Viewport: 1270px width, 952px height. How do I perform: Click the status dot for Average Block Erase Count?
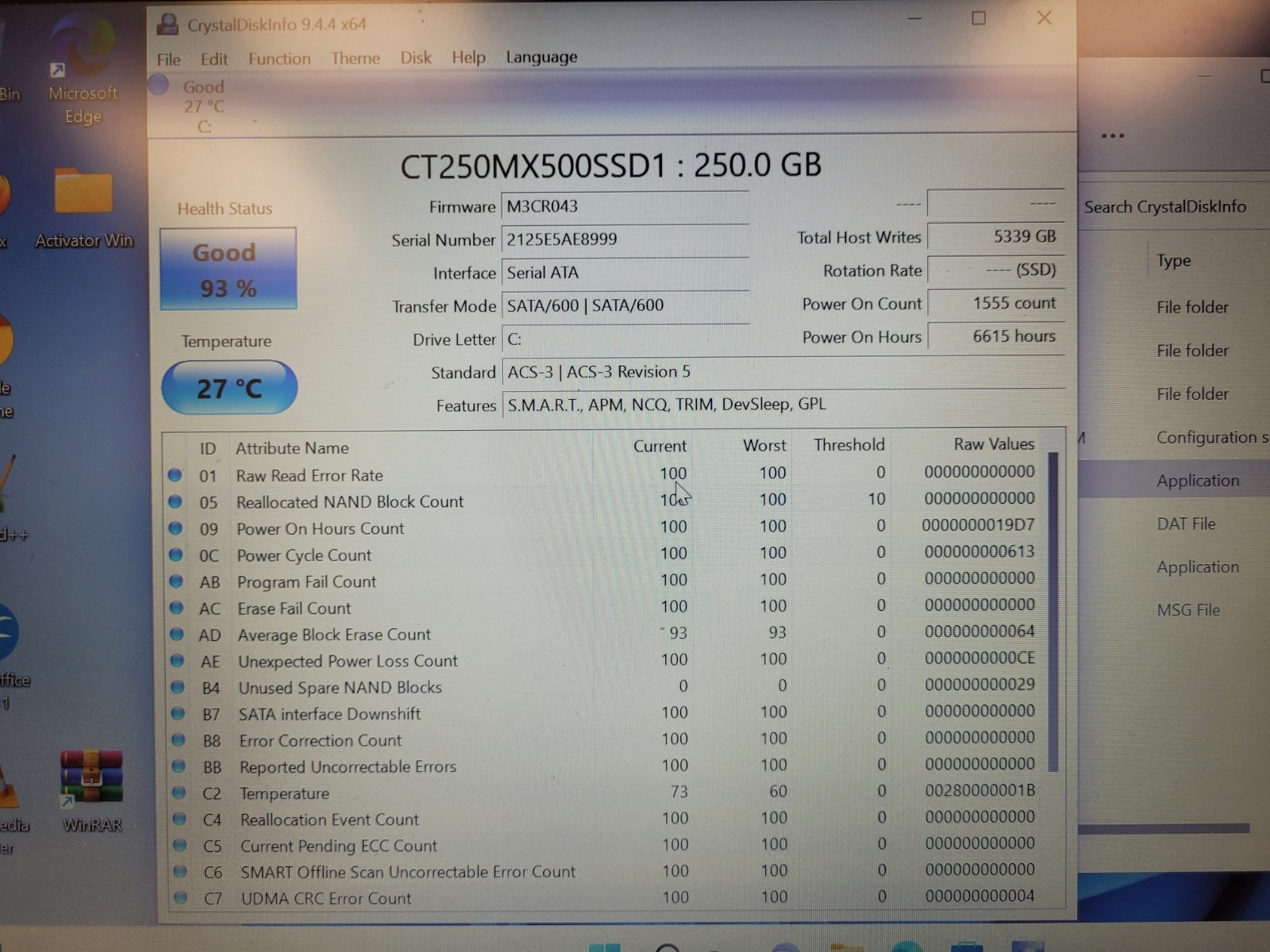click(x=177, y=635)
